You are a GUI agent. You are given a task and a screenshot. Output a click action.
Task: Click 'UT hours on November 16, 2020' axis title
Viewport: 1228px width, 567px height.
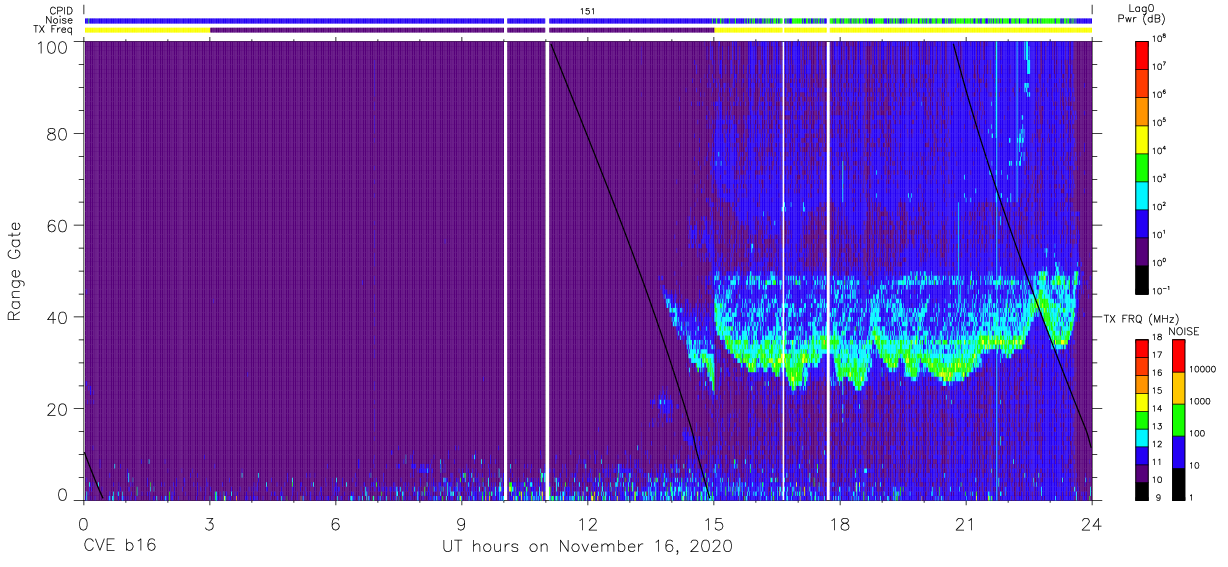tap(588, 547)
